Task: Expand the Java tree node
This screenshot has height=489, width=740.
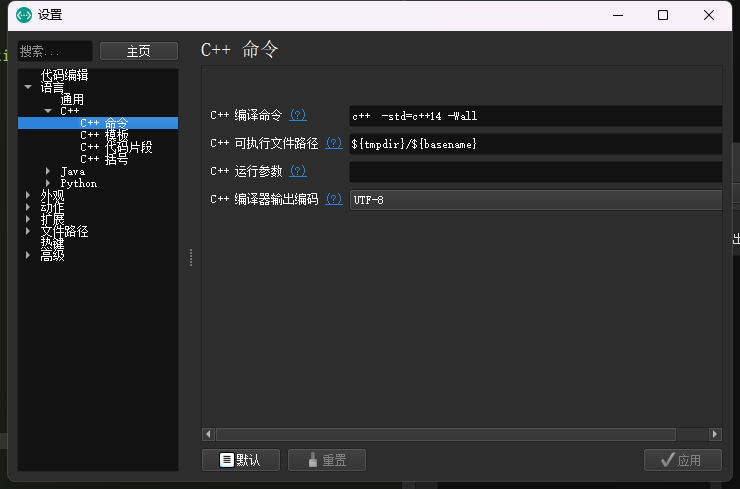Action: [47, 172]
